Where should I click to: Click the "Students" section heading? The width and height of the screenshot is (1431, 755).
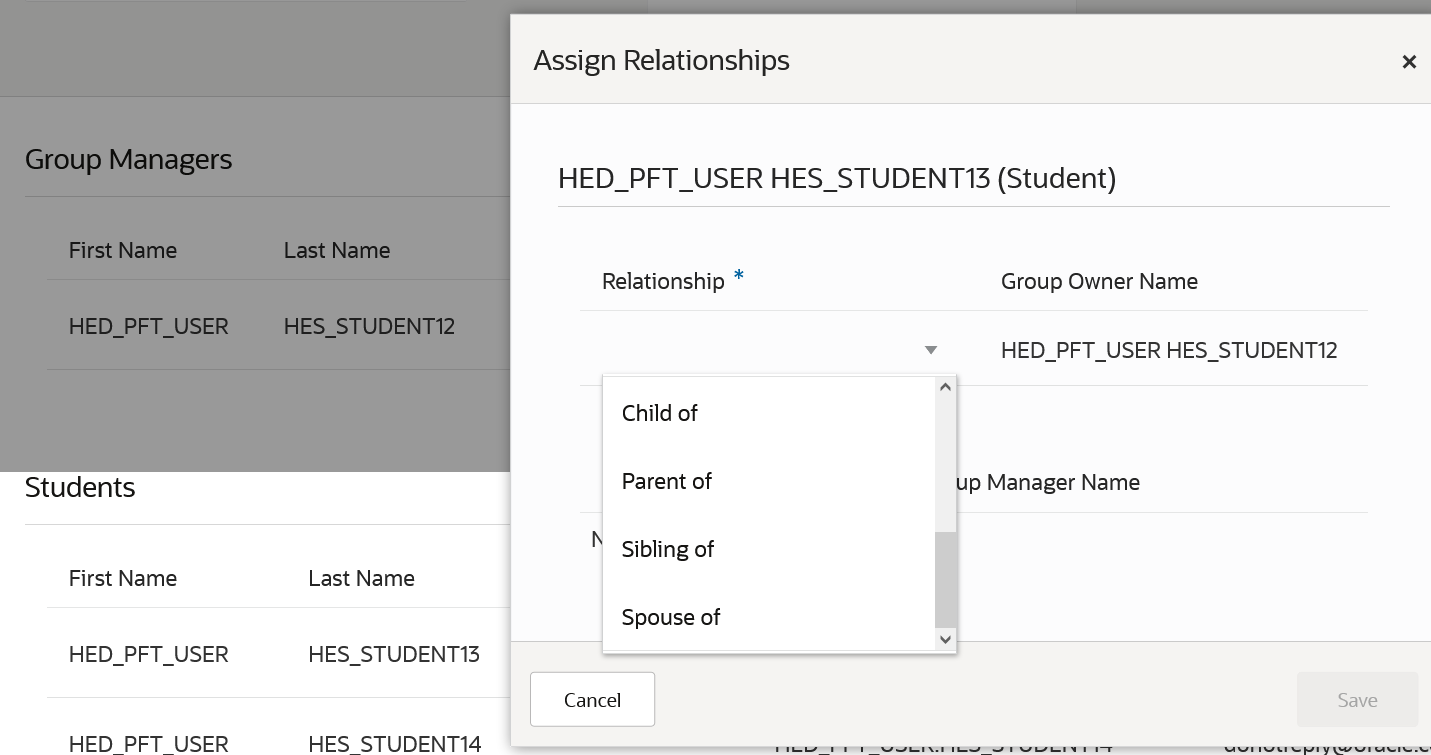pyautogui.click(x=80, y=487)
